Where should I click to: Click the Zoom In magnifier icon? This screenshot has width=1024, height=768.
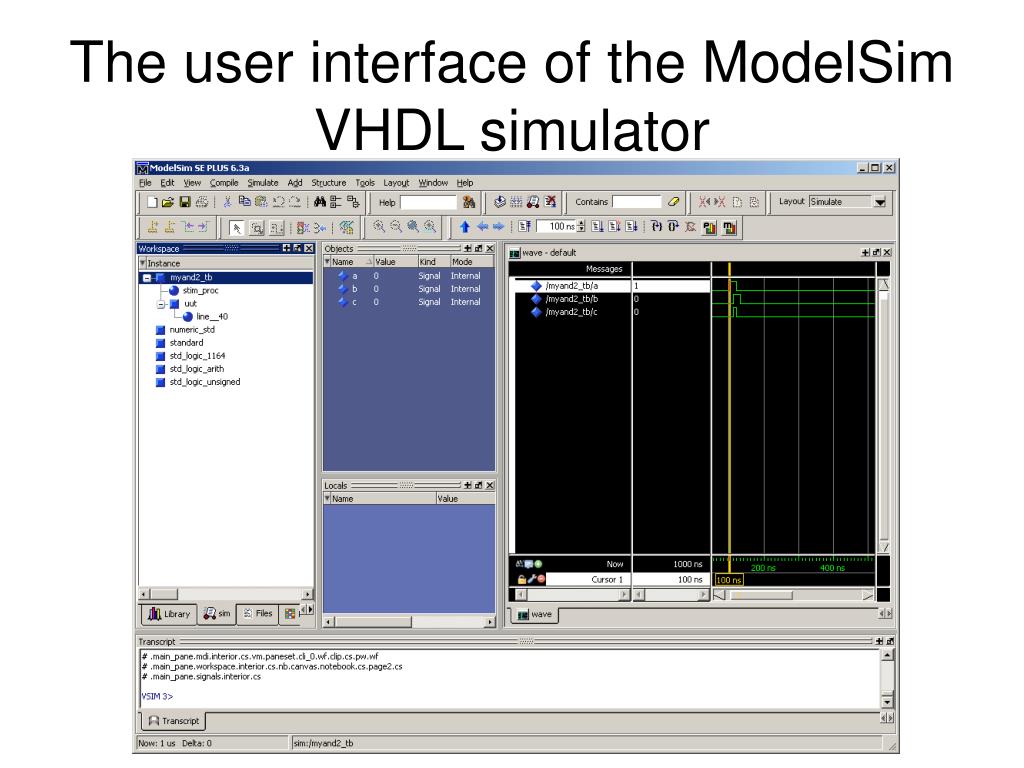[x=379, y=227]
